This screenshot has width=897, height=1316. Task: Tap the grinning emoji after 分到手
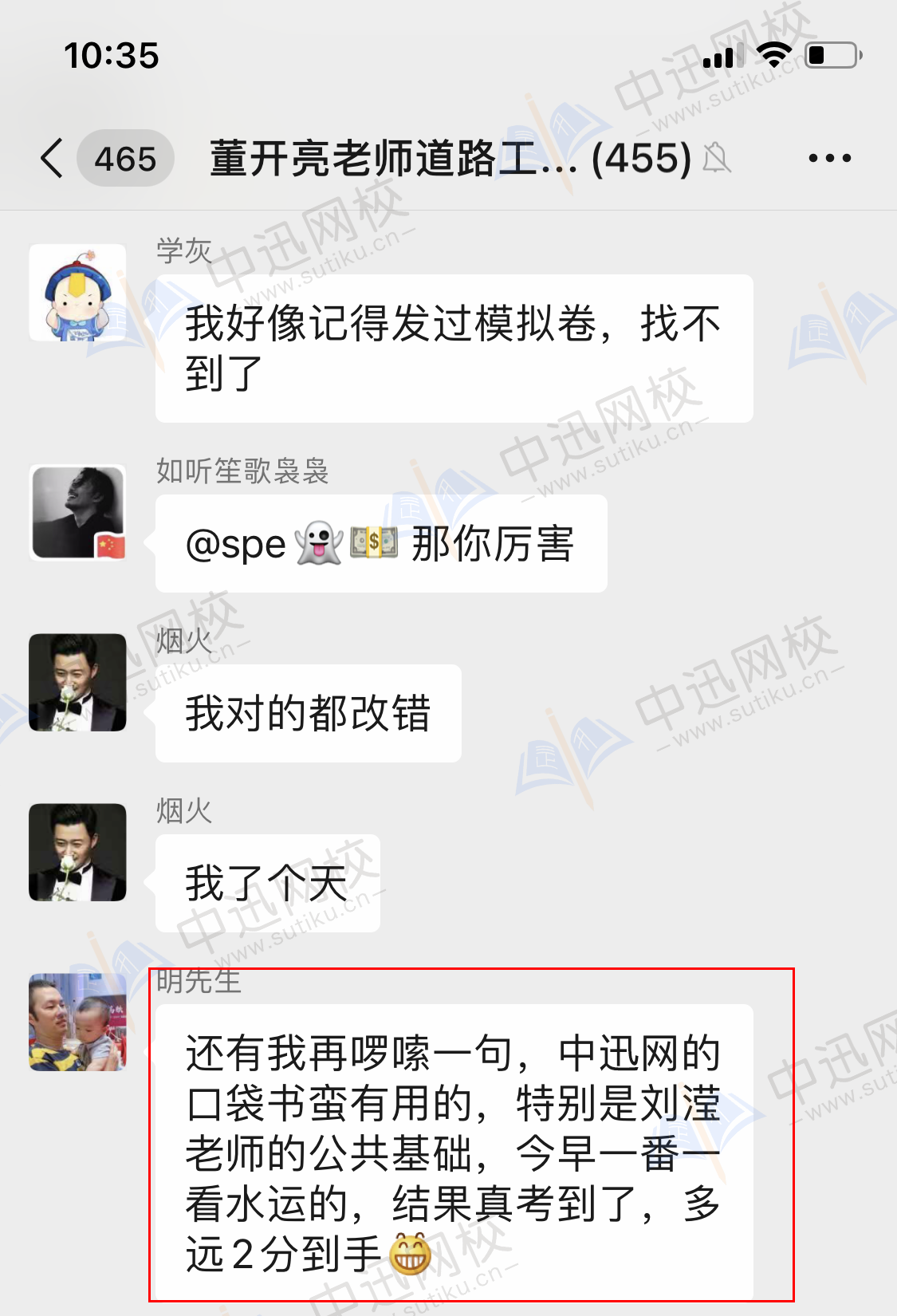[410, 1254]
